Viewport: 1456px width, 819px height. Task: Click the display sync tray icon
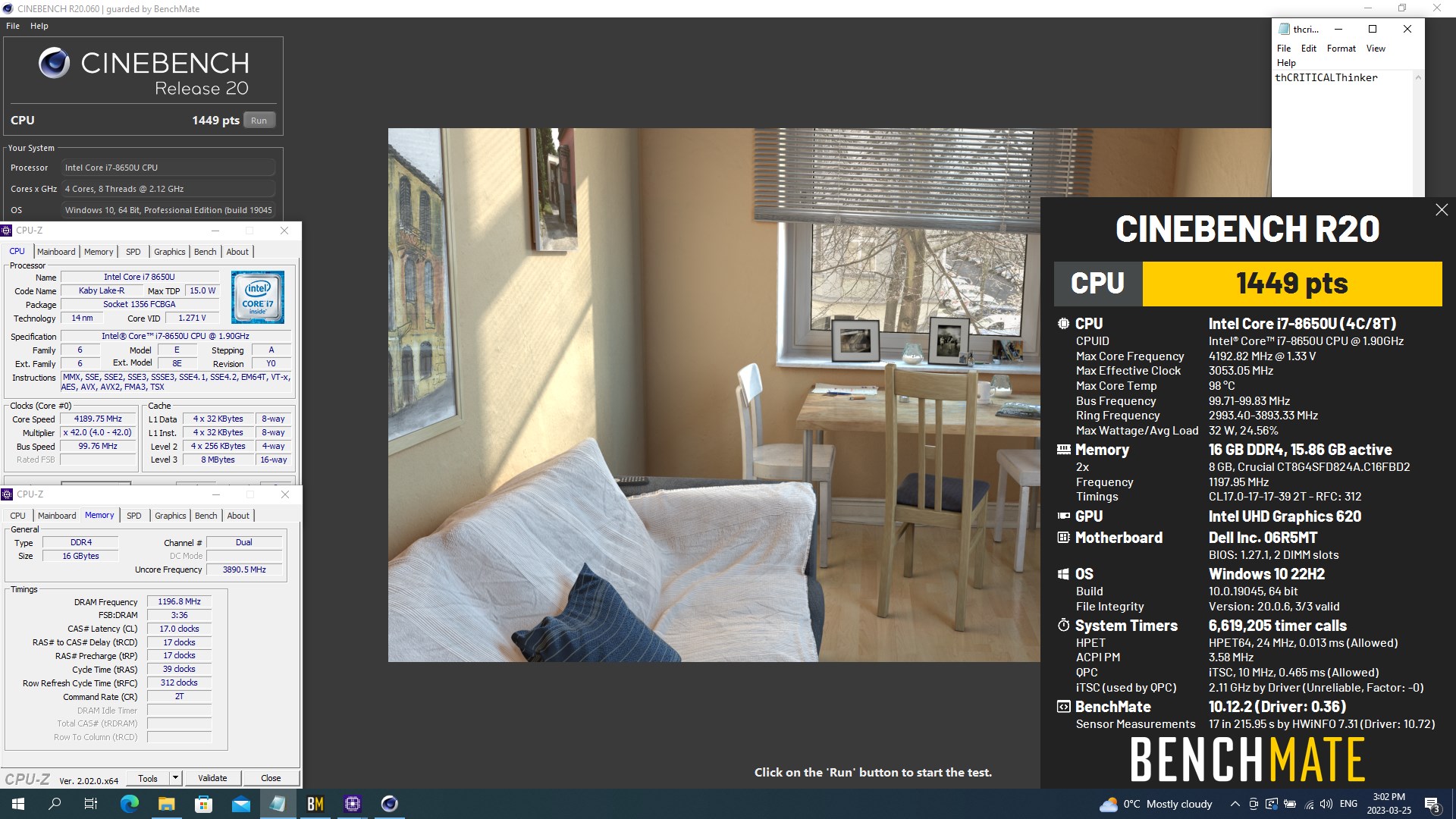pos(1272,804)
